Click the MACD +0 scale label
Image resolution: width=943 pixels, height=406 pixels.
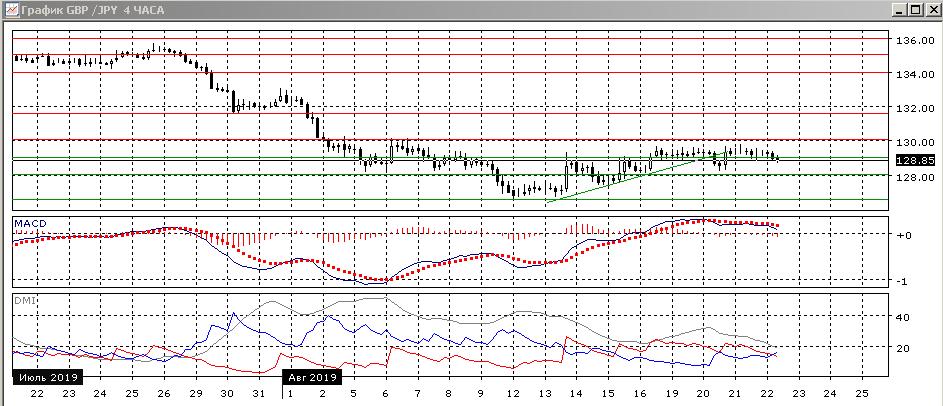click(903, 236)
